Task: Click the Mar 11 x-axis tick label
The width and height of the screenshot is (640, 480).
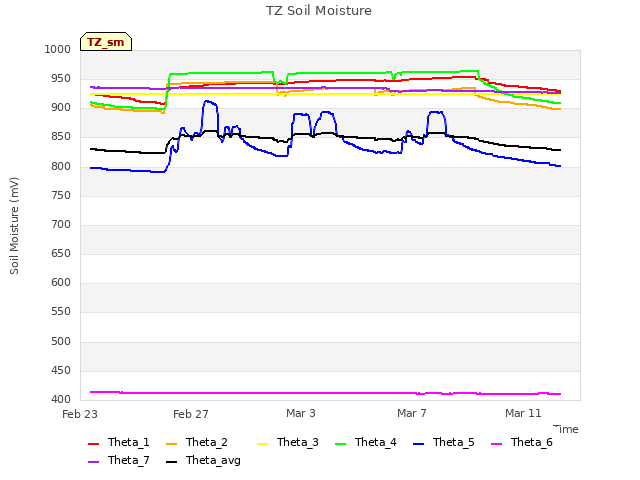Action: tap(523, 413)
